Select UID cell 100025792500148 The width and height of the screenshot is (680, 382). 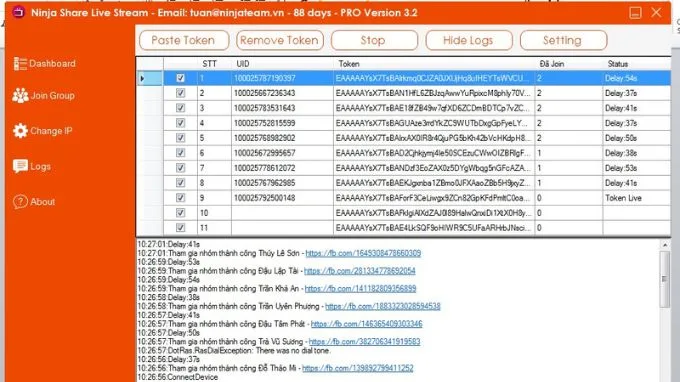pos(282,198)
